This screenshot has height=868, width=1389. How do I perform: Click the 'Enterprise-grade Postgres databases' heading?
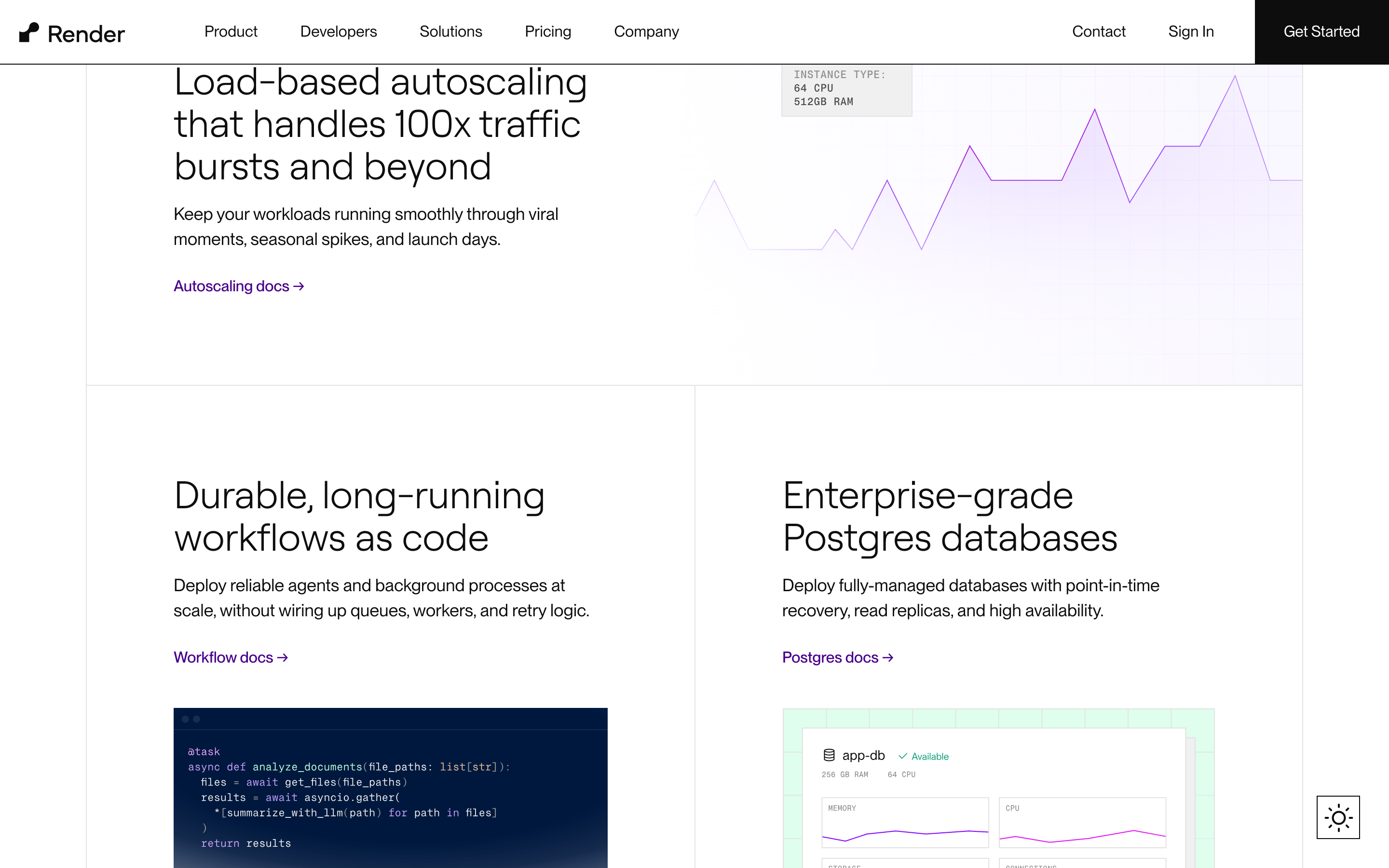[x=950, y=516]
